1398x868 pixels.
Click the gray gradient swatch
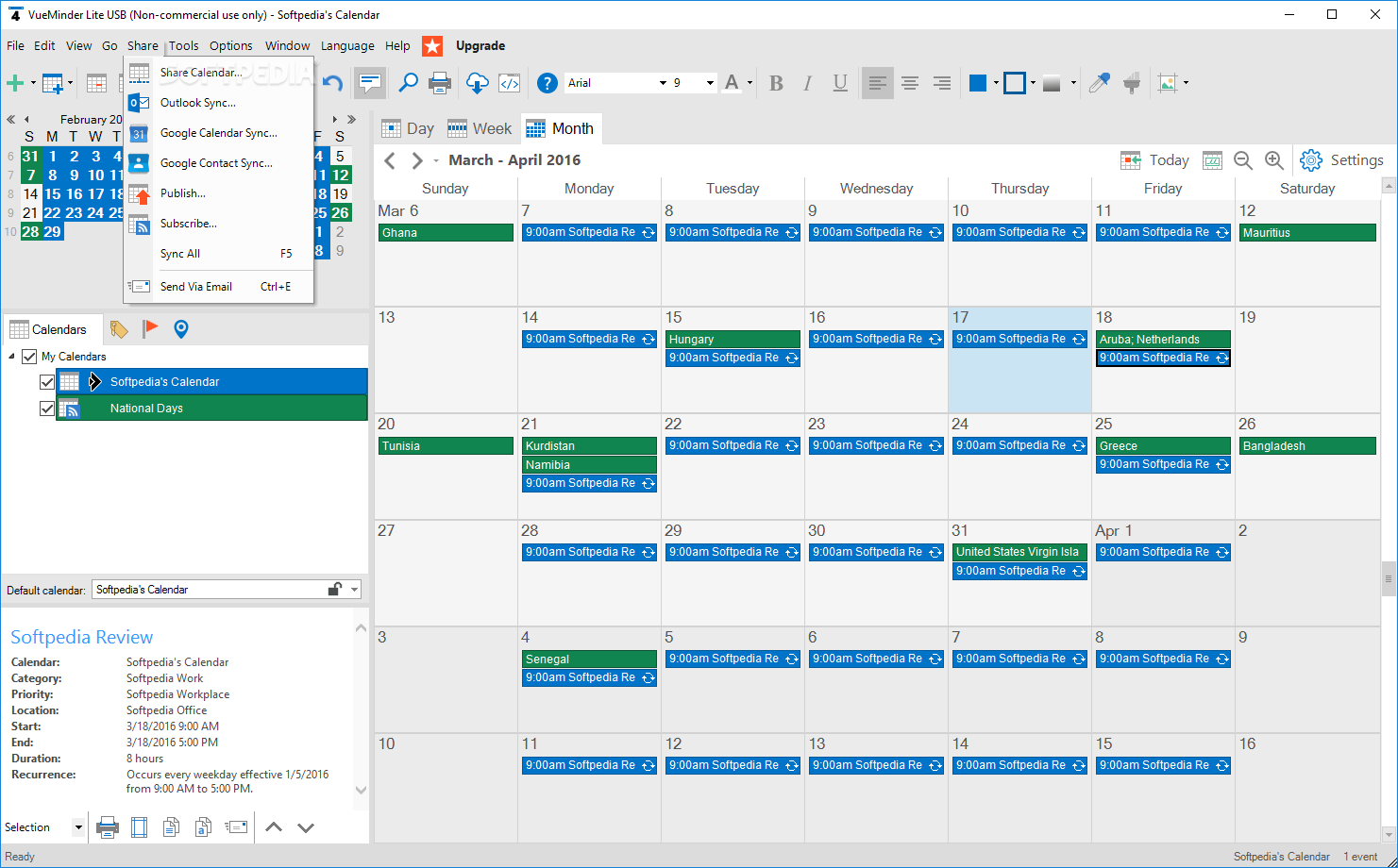(1052, 83)
